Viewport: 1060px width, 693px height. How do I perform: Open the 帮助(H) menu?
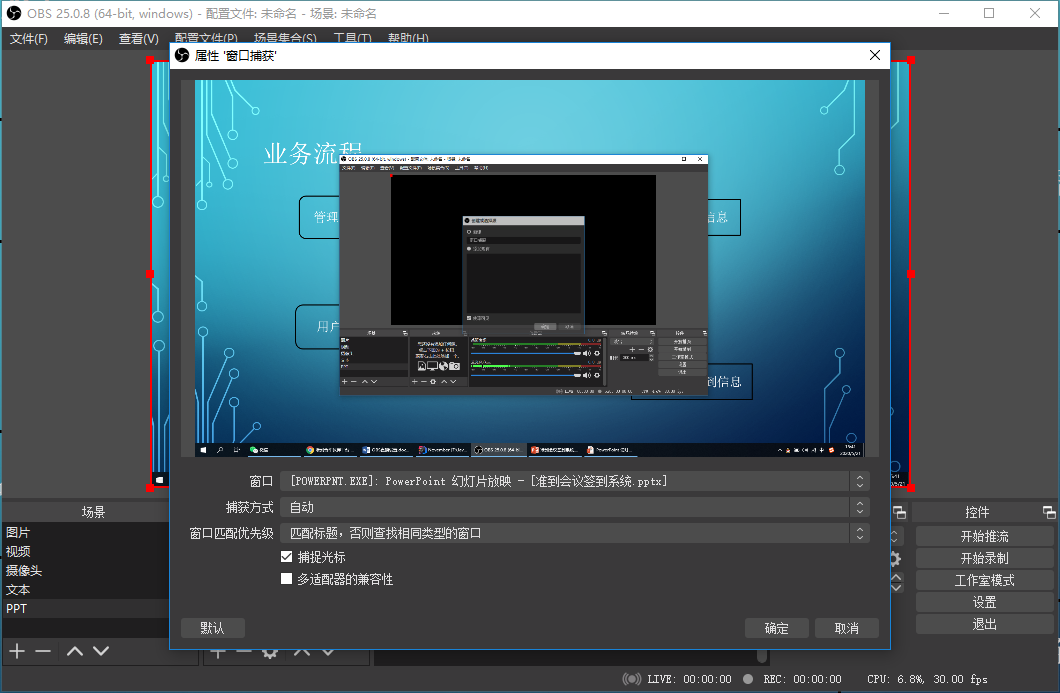click(x=408, y=39)
